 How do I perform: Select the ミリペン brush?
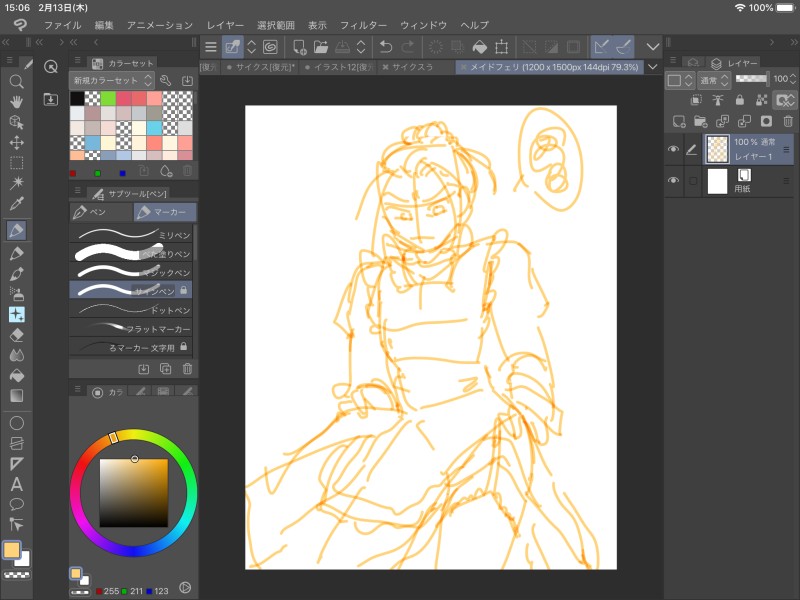click(131, 235)
